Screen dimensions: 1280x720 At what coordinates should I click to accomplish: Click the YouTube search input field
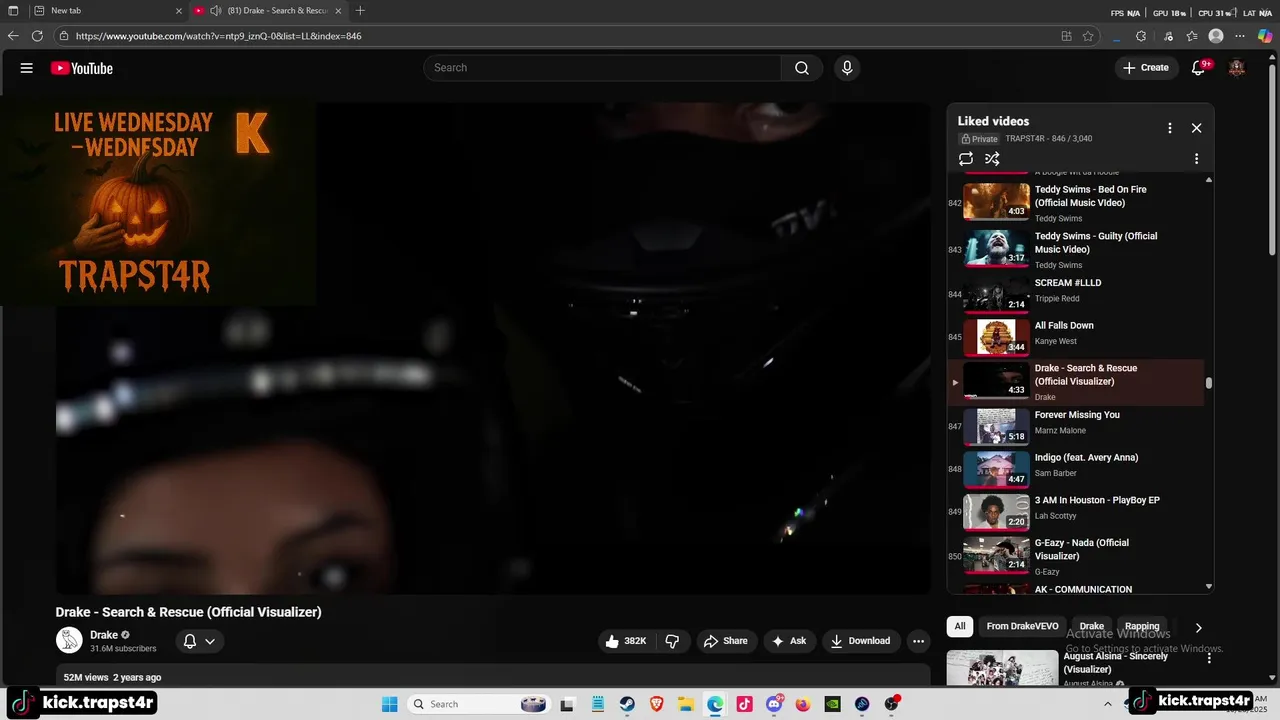603,68
